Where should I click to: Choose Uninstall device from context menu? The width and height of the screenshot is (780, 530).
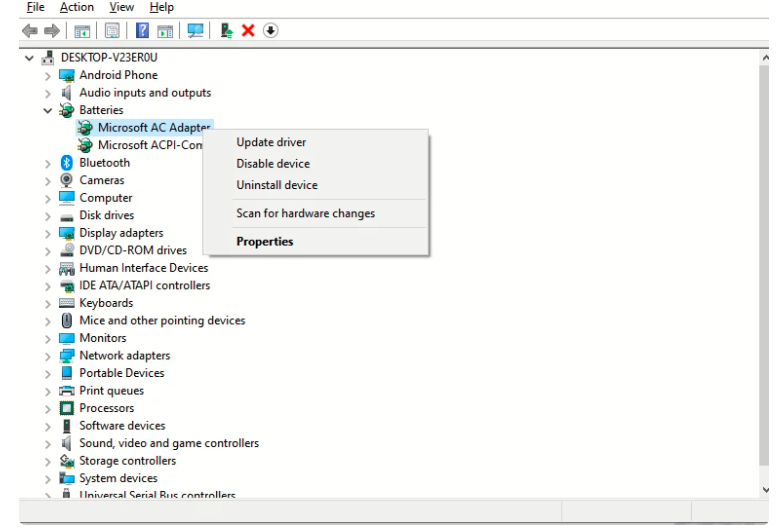point(277,185)
